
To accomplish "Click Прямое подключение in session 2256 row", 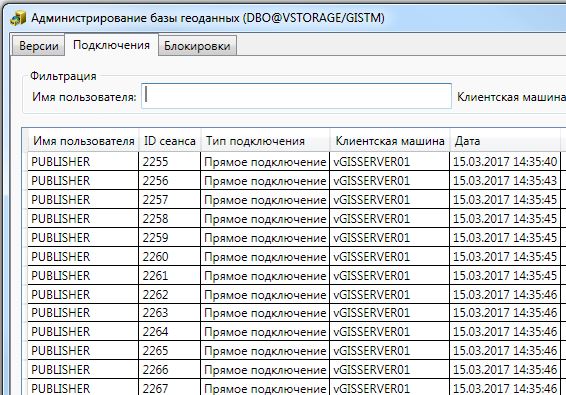I will 265,181.
